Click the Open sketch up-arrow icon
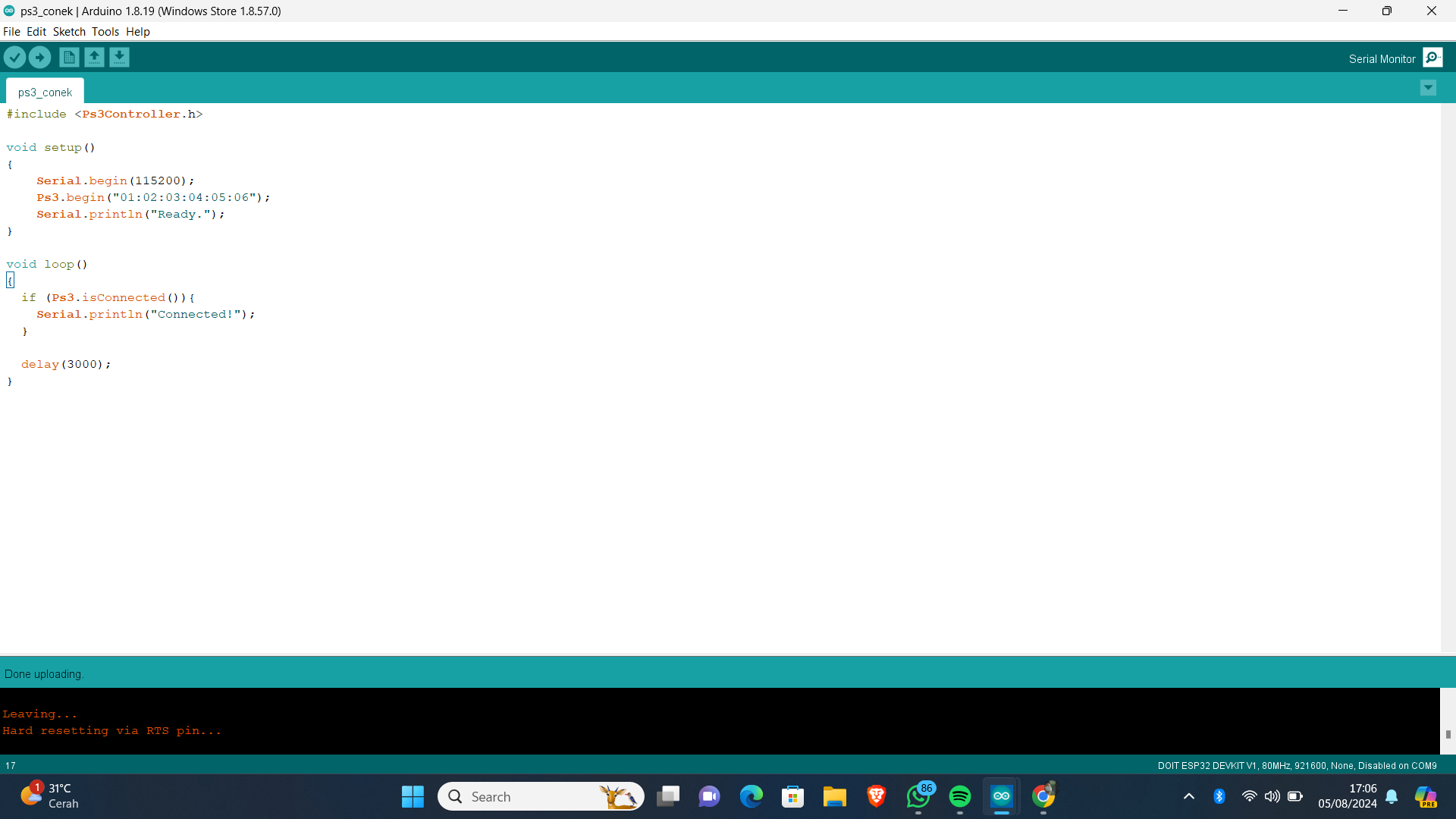The height and width of the screenshot is (819, 1456). click(x=94, y=58)
